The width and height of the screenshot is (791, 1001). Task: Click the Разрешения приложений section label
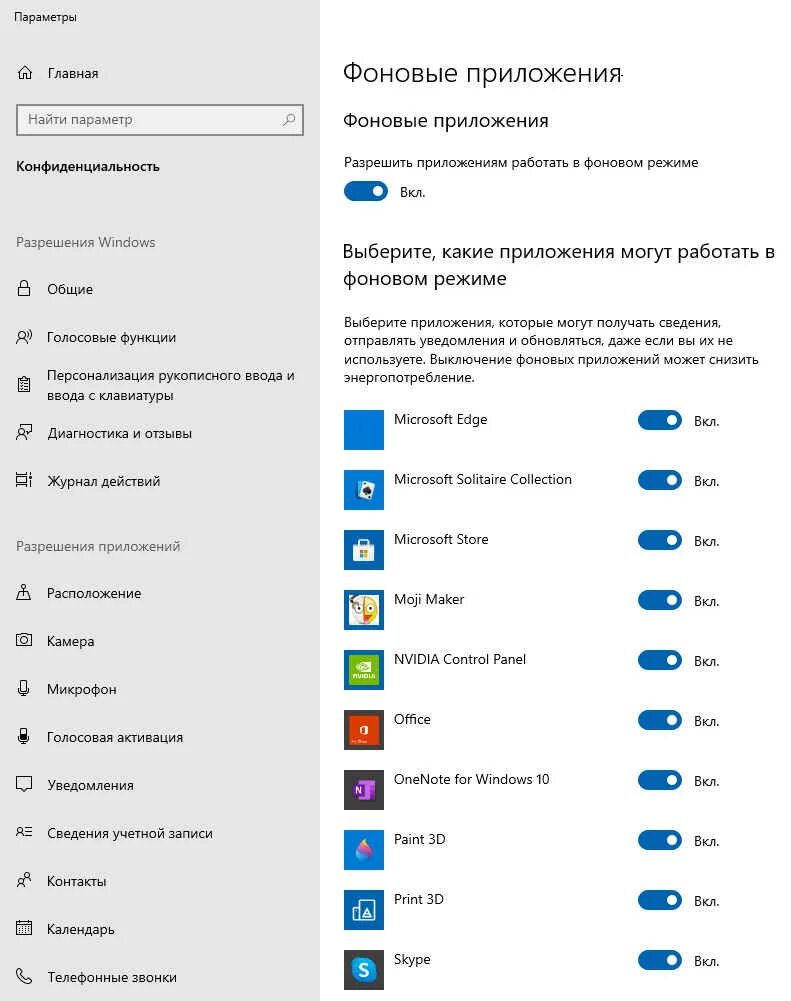(98, 546)
